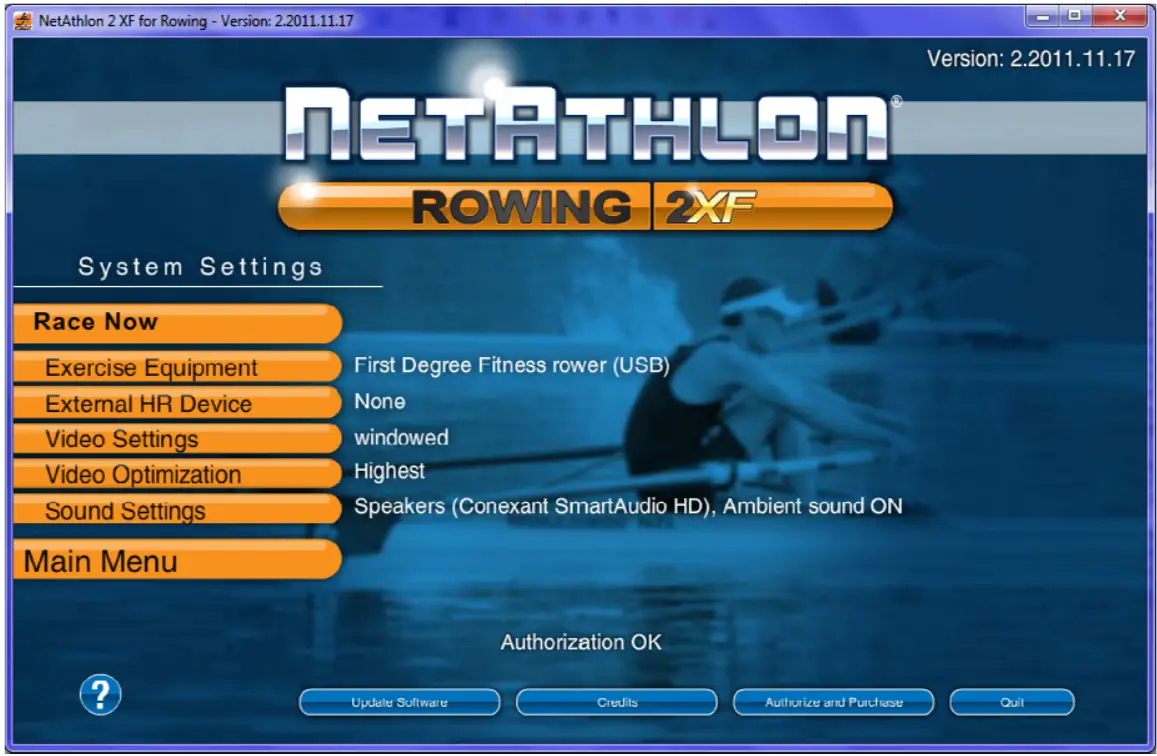Click the NetAthlon title bar application icon
Viewport: 1157px width, 756px height.
(x=21, y=16)
